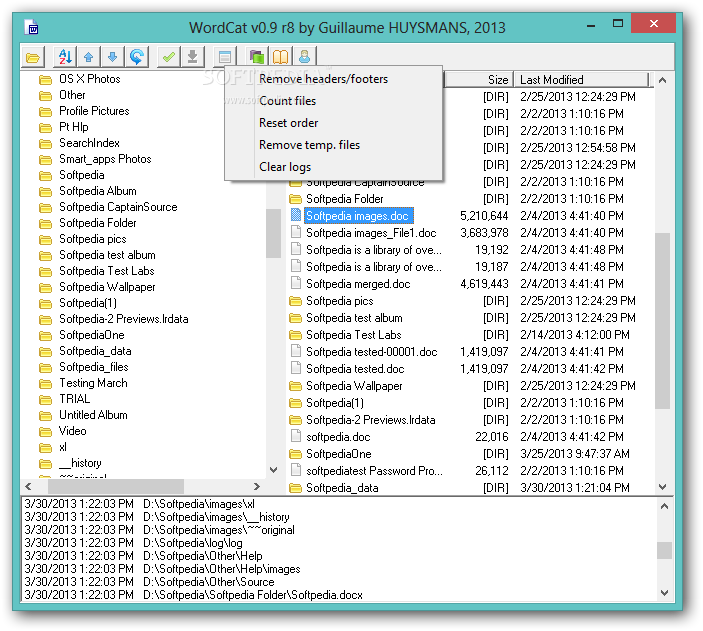Viewport: 703px width, 631px height.
Task: Click log entry ending Softpedia.docx
Action: click(x=252, y=595)
